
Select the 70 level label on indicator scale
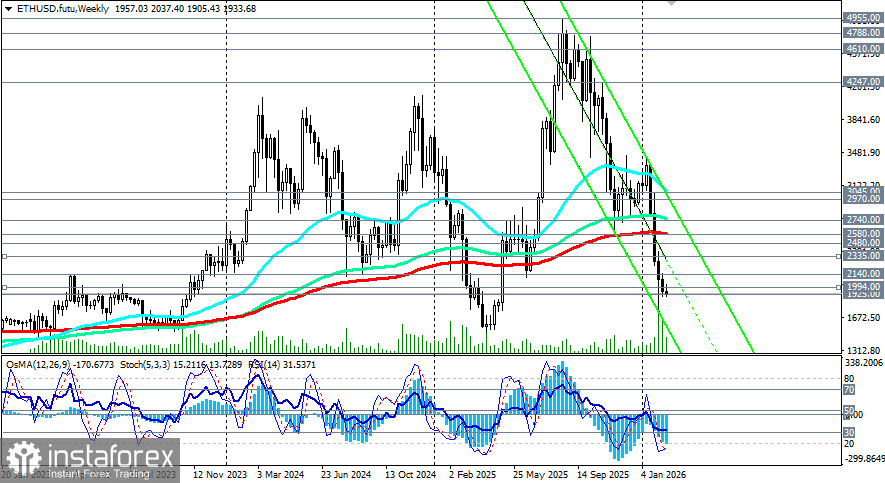[849, 390]
